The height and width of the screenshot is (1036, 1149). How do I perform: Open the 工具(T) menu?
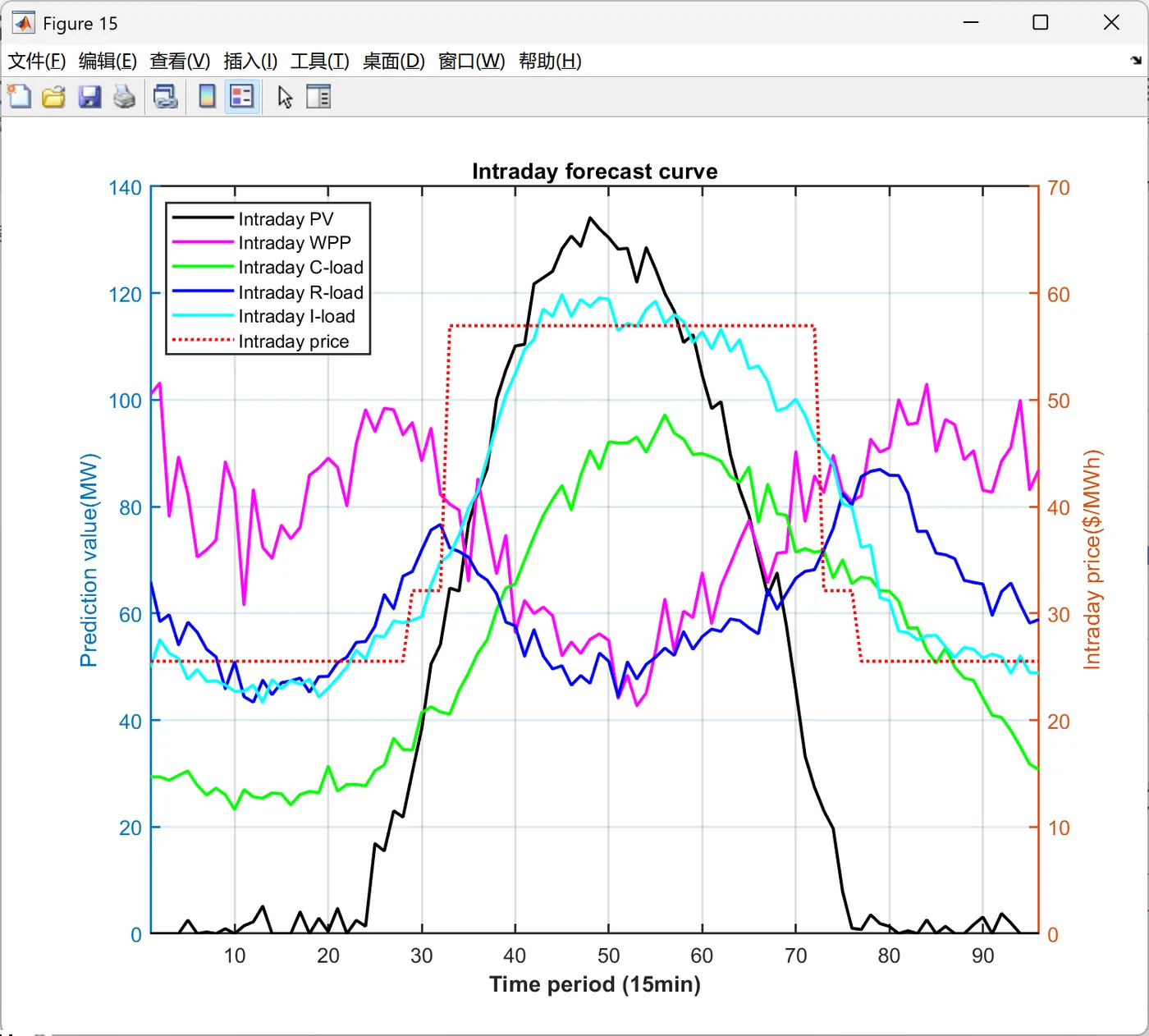(320, 62)
